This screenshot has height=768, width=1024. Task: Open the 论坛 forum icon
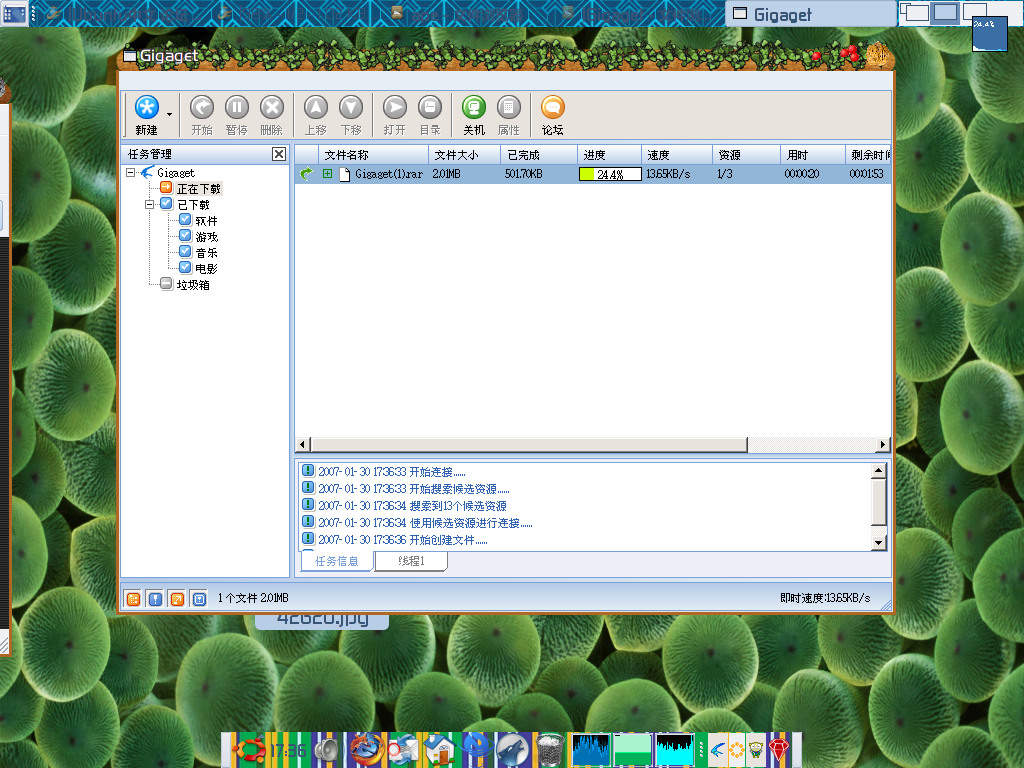click(552, 108)
